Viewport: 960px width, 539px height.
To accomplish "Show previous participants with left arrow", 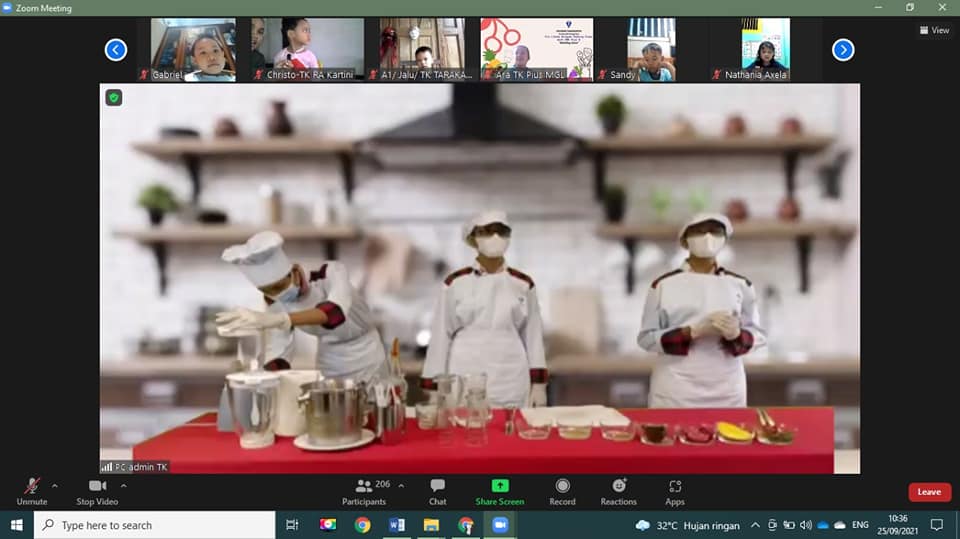I will [116, 49].
